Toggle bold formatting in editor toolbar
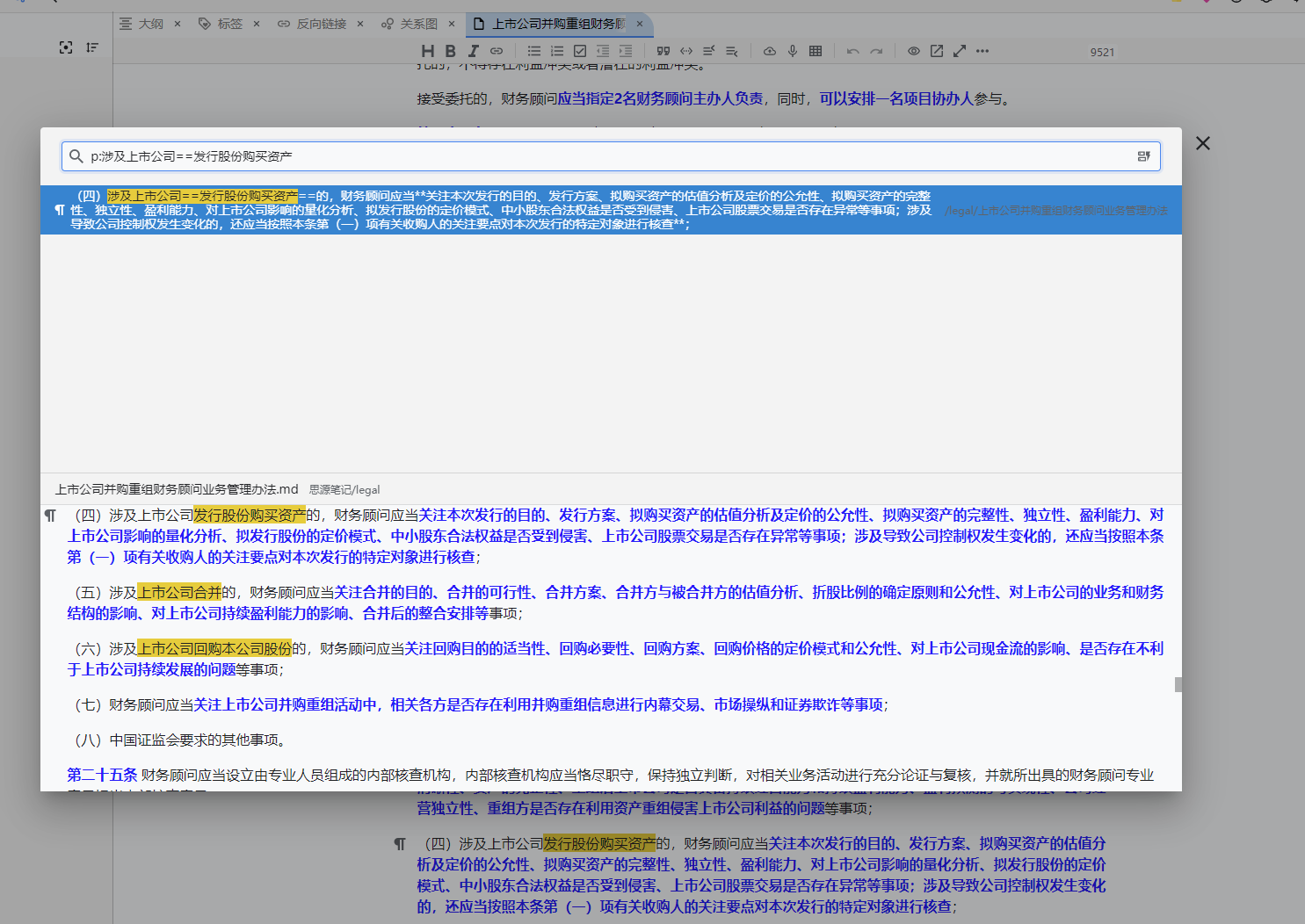The image size is (1305, 924). click(x=450, y=51)
